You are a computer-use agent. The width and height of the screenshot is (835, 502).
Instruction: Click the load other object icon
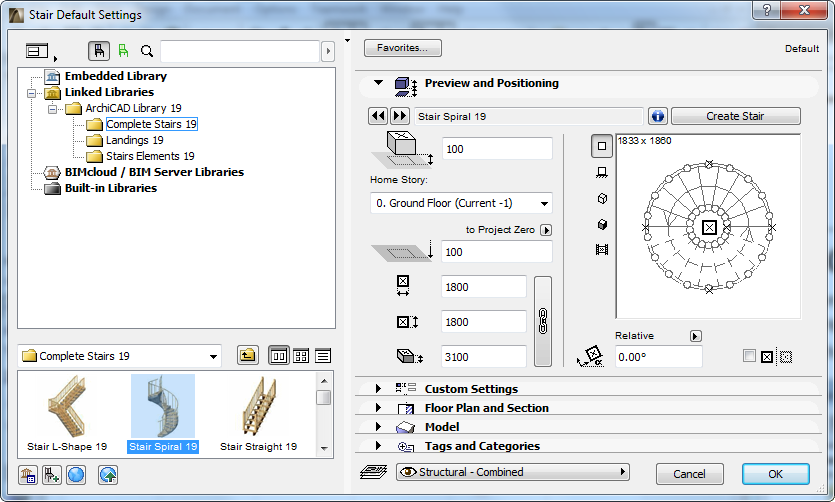(52, 475)
